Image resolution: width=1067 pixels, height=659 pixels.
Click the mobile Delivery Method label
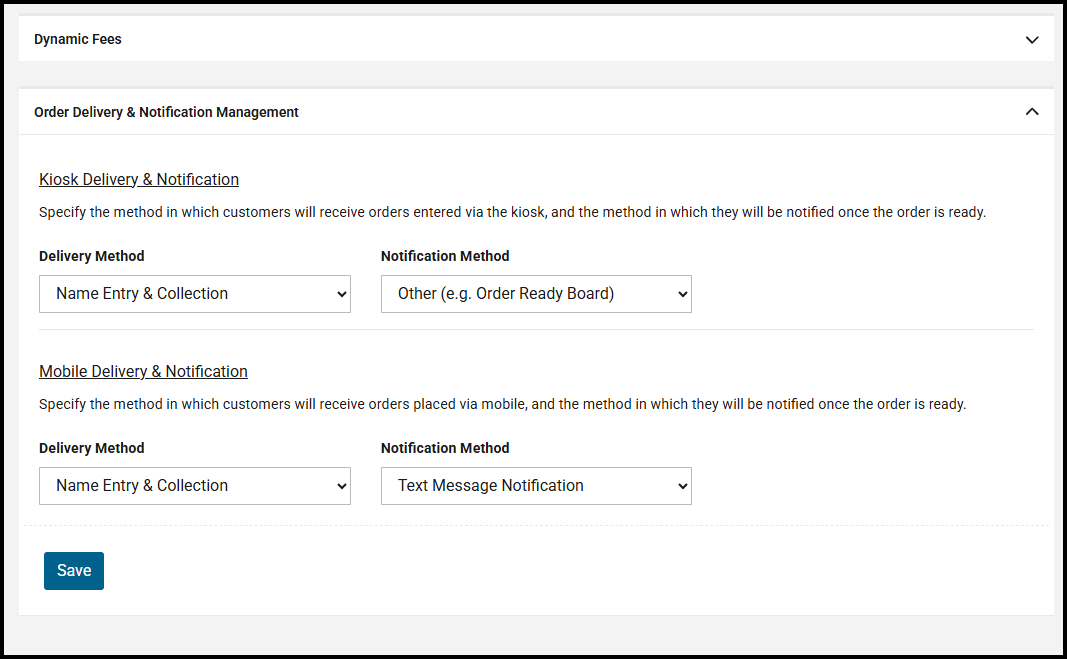[x=91, y=448]
